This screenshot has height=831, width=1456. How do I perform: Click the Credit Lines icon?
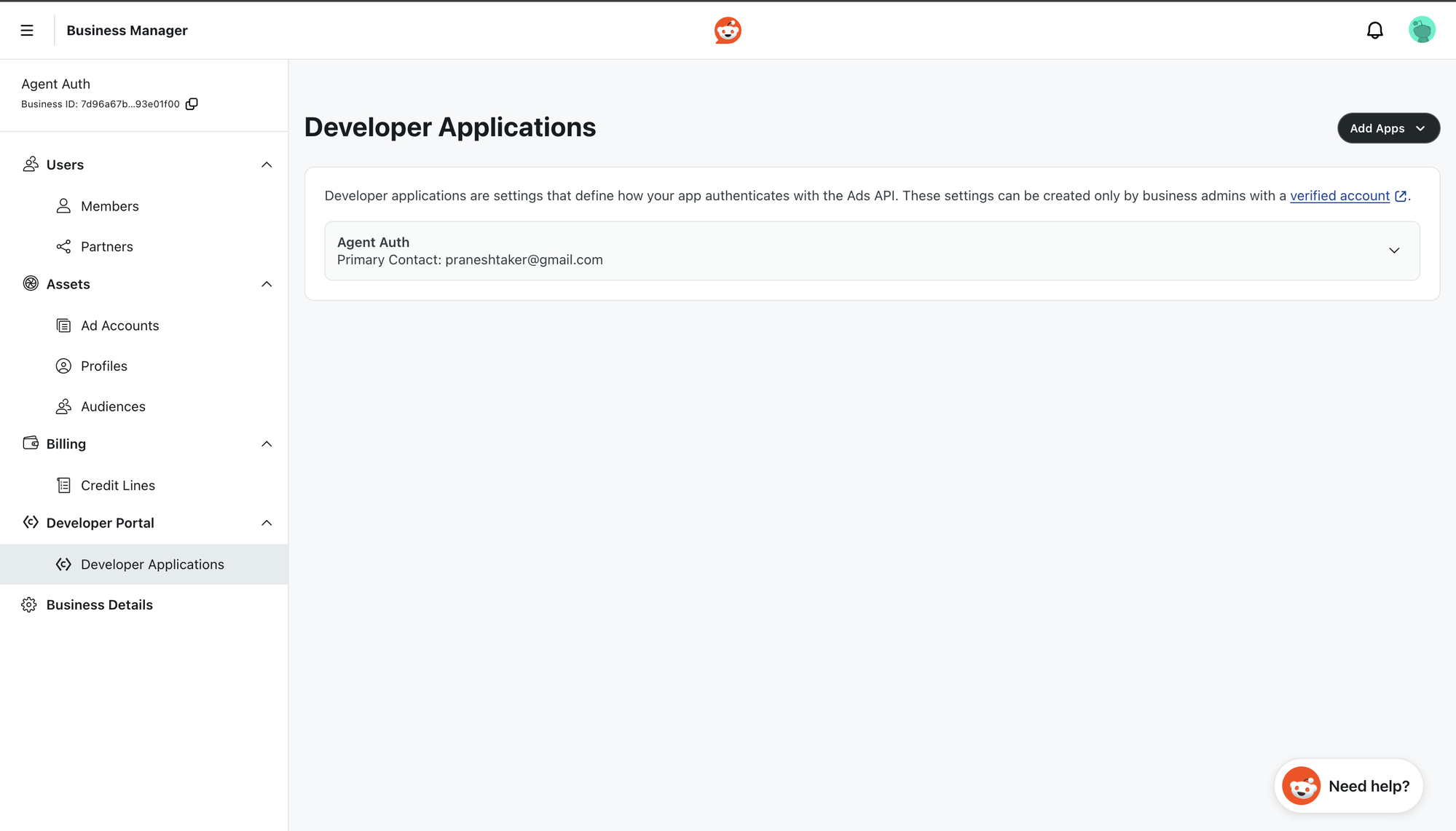pos(63,486)
